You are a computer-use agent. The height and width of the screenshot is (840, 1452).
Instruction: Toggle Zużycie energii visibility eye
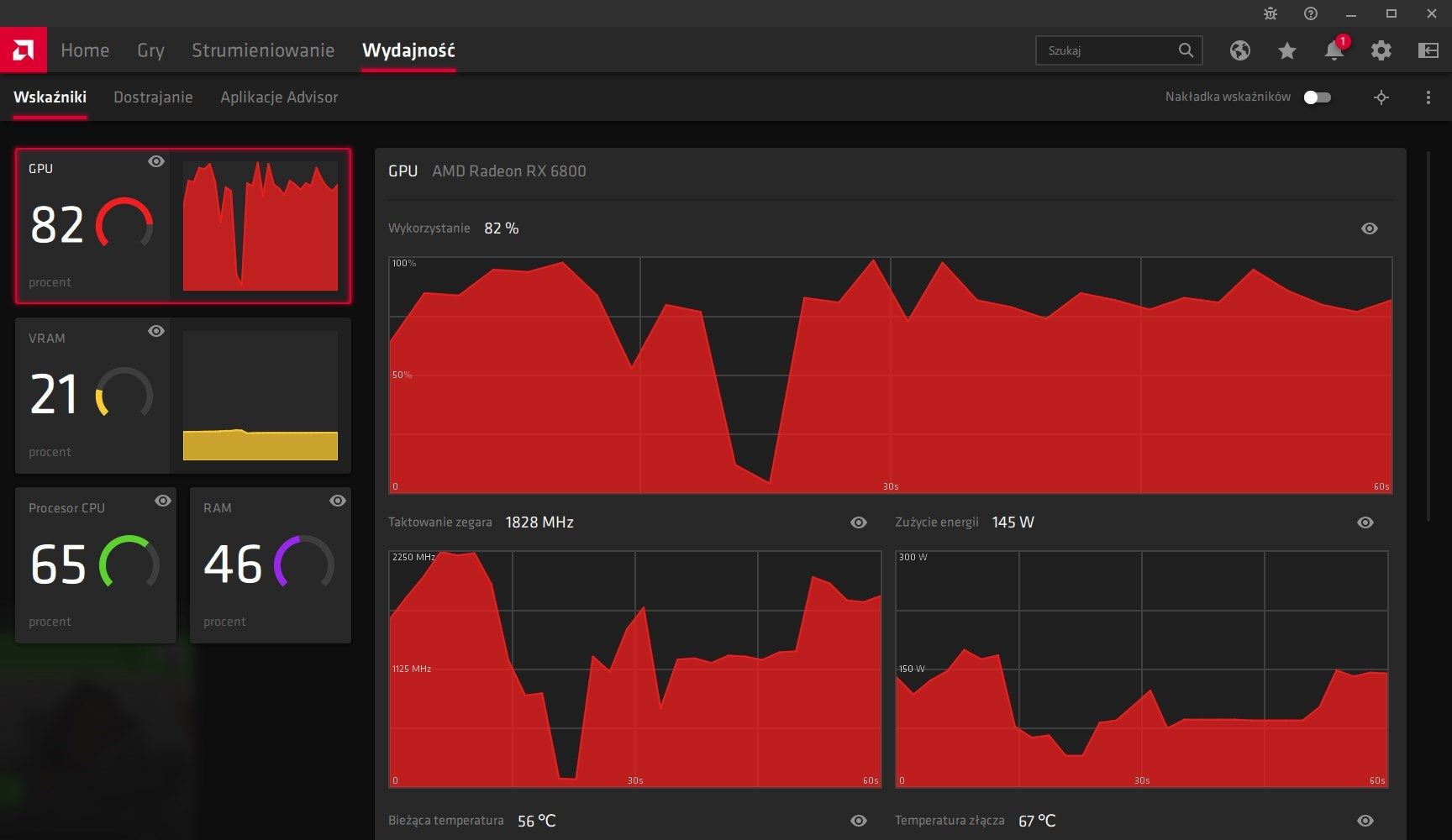point(1365,522)
